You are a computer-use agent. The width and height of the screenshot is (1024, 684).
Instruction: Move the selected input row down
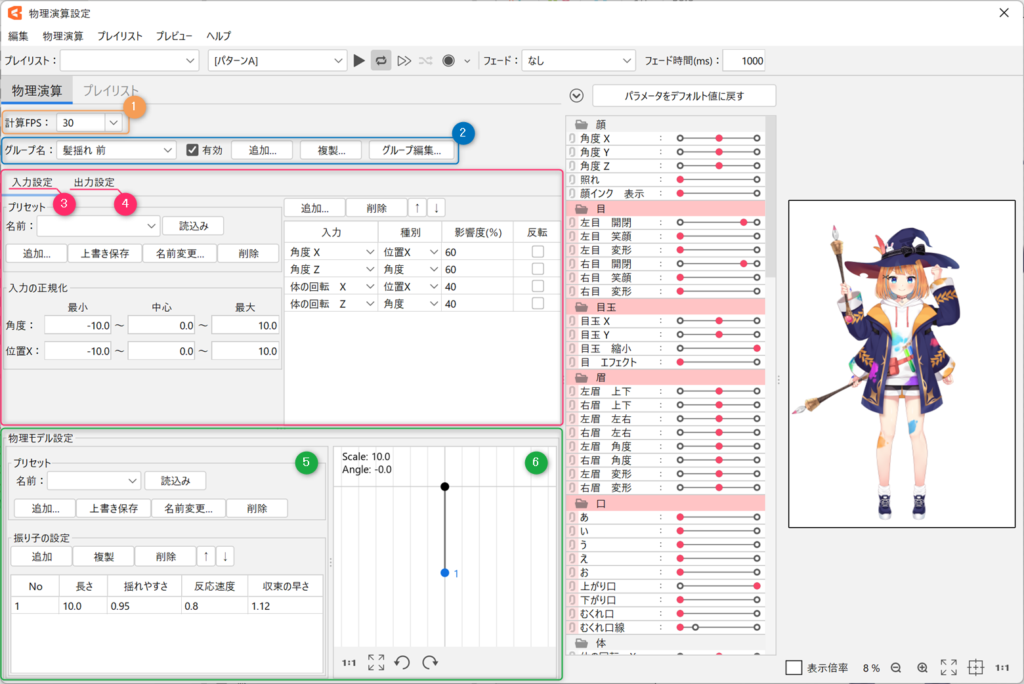coord(436,208)
